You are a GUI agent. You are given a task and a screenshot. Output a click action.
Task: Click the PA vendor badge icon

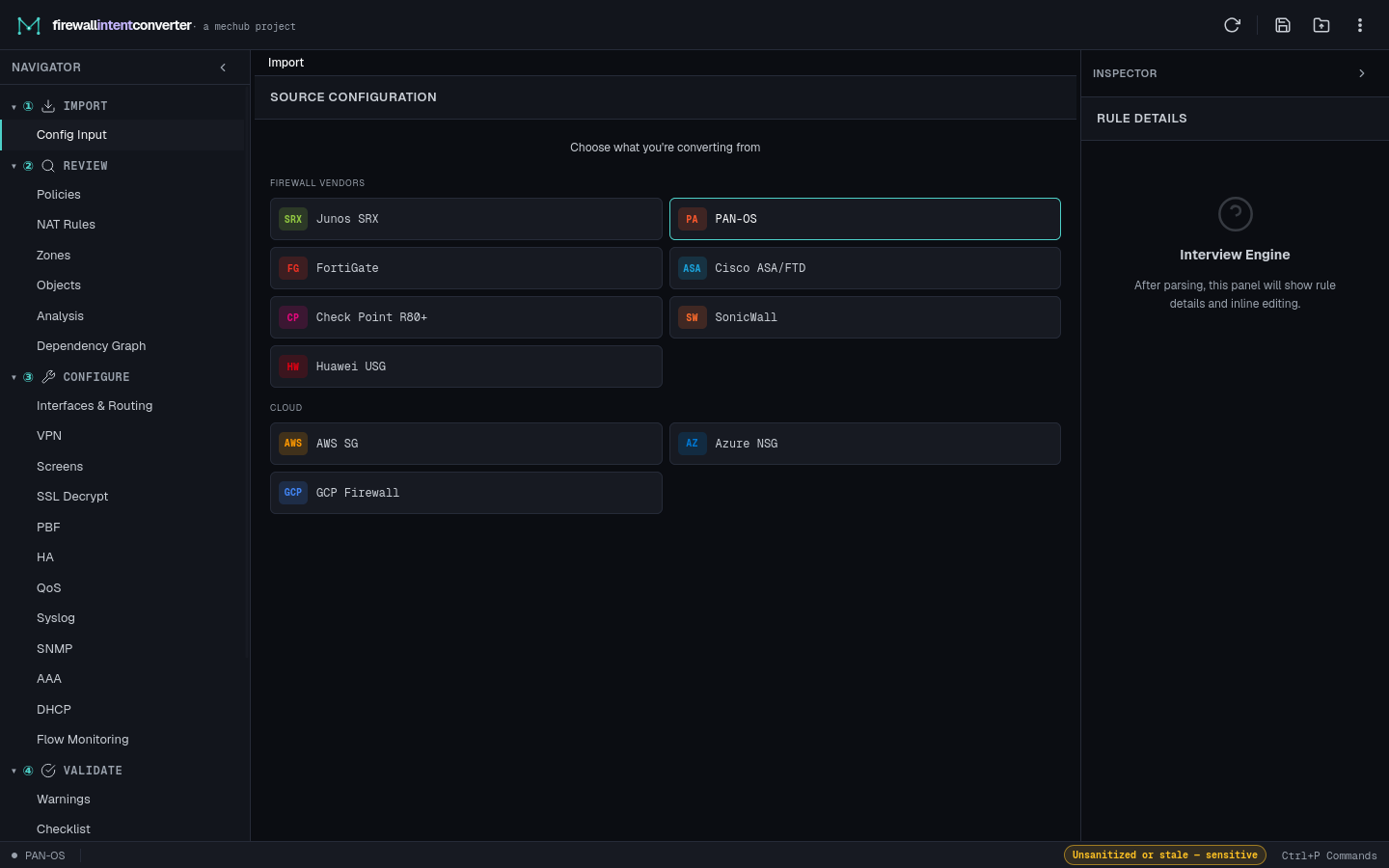[x=693, y=219]
